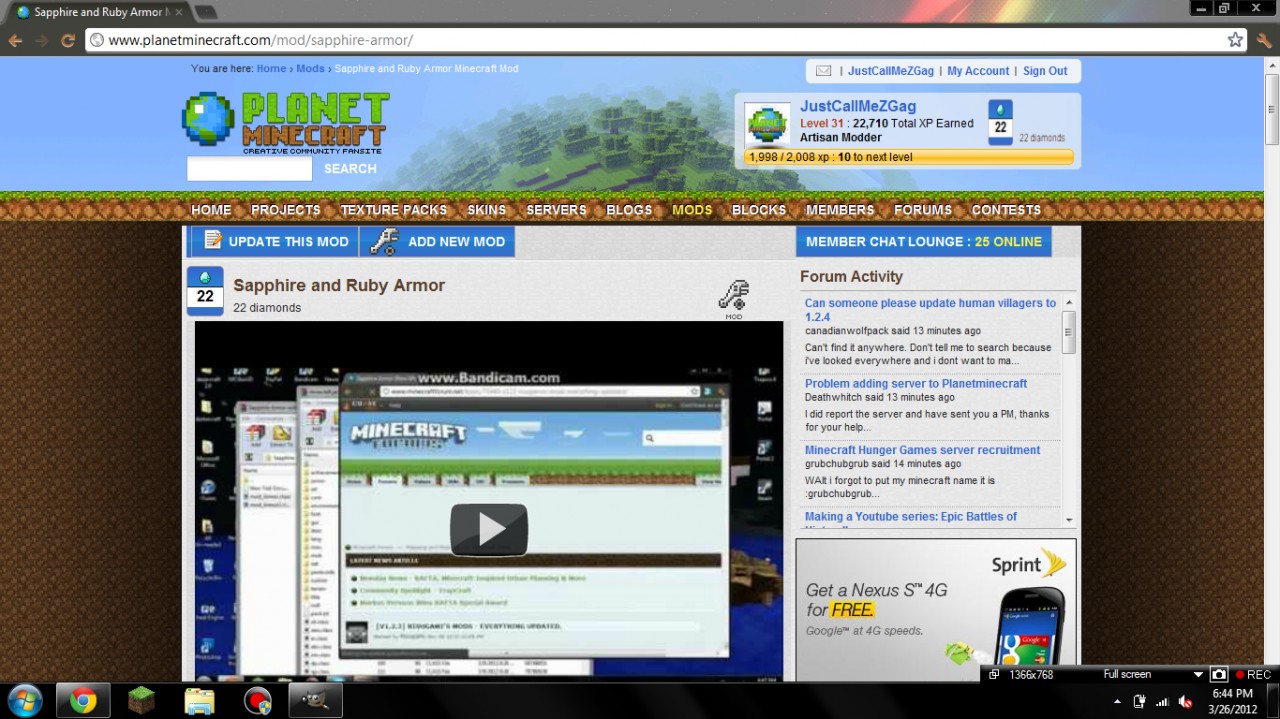
Task: Click the UPDATE THIS MOD button
Action: [x=274, y=241]
